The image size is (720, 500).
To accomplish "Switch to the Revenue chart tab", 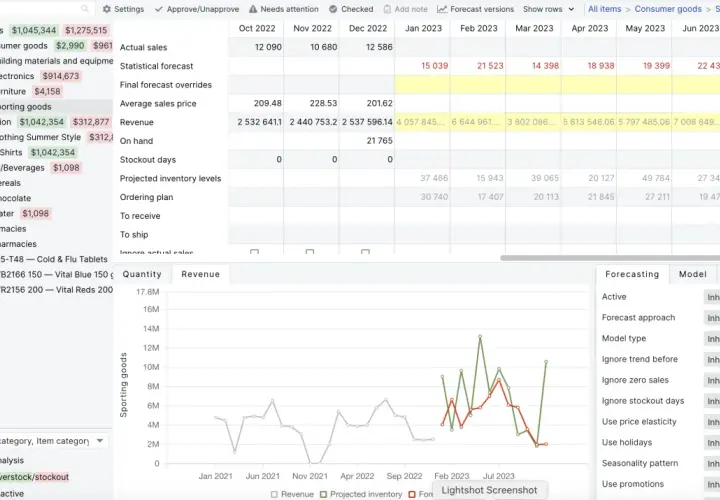I will (201, 274).
